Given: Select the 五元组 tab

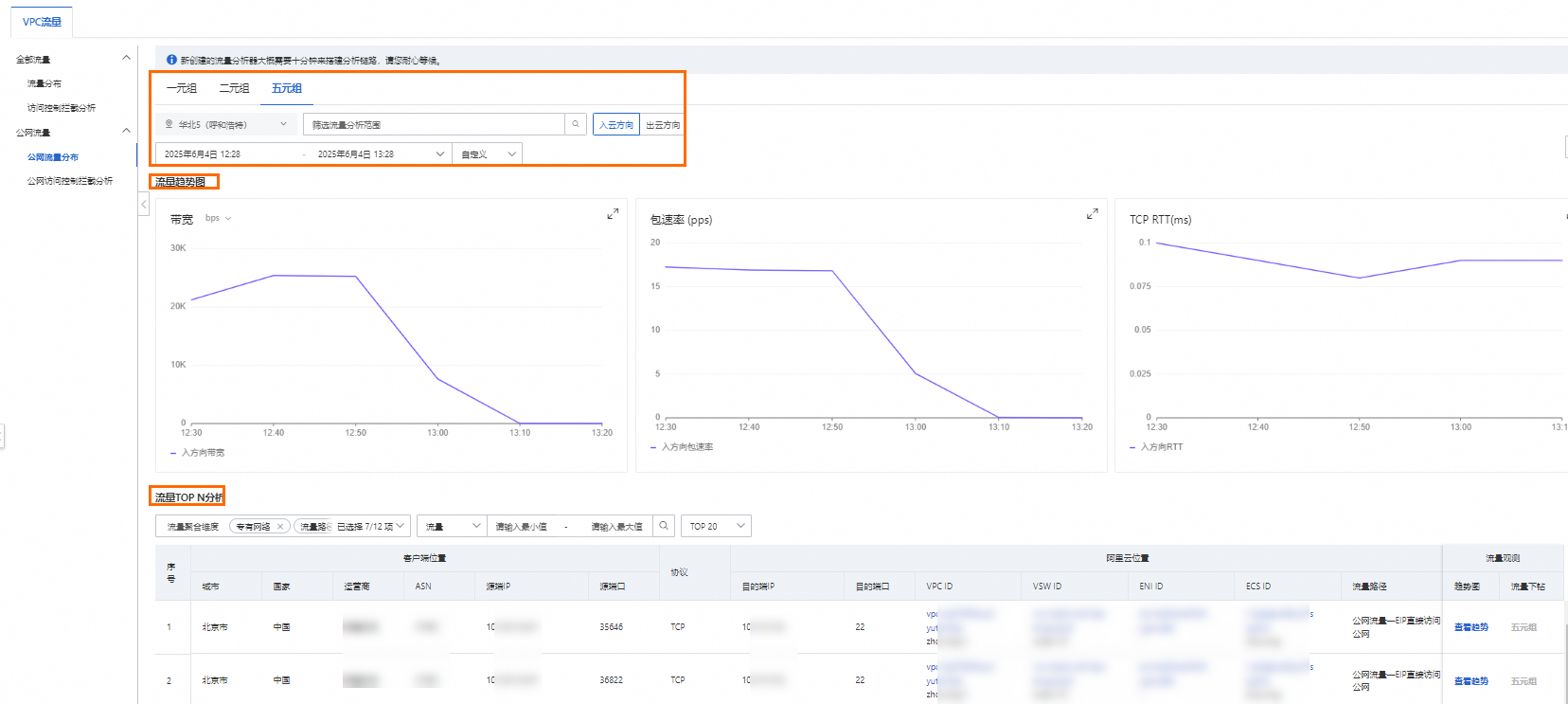Looking at the screenshot, I should 287,88.
